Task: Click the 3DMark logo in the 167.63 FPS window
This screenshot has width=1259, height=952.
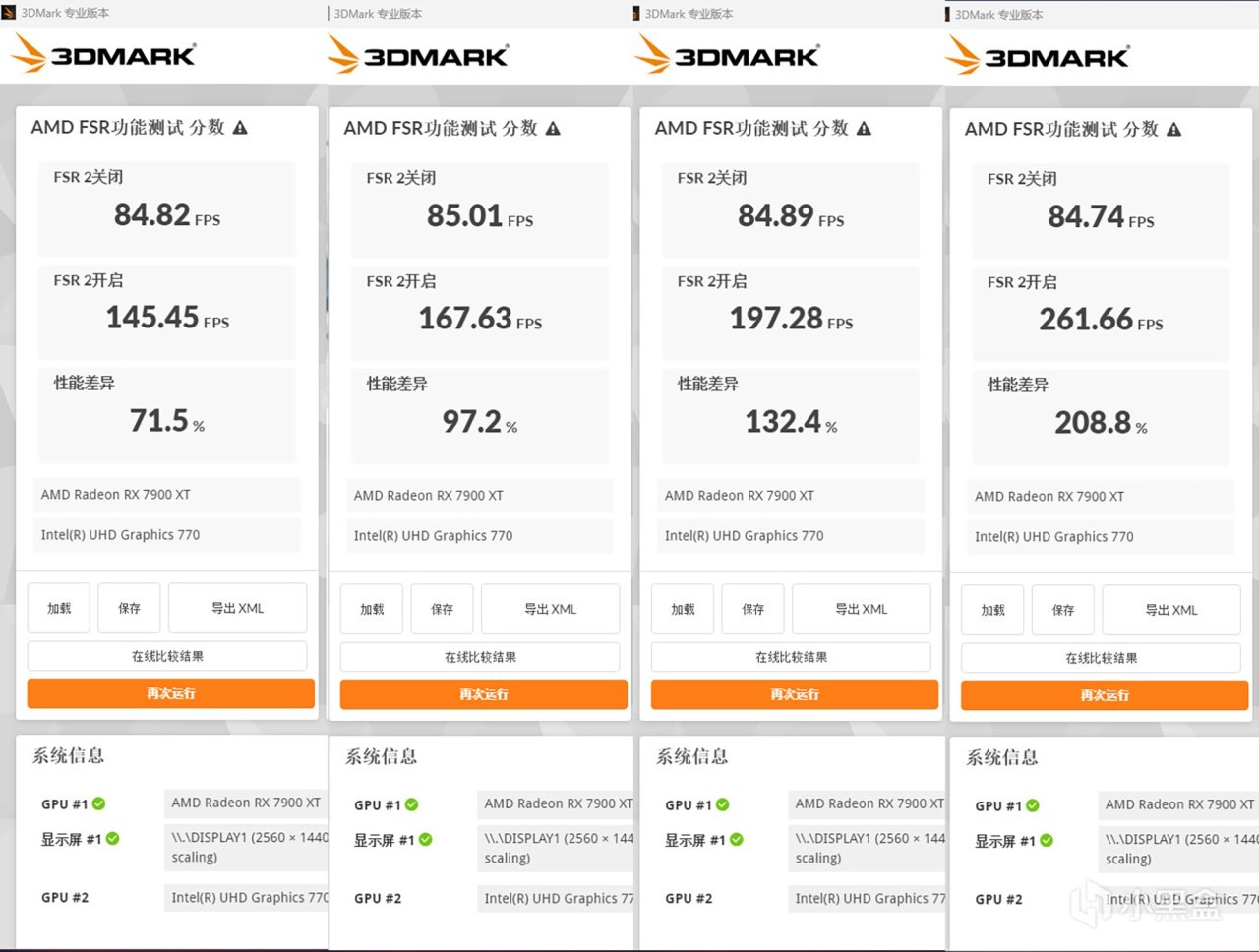Action: click(417, 55)
